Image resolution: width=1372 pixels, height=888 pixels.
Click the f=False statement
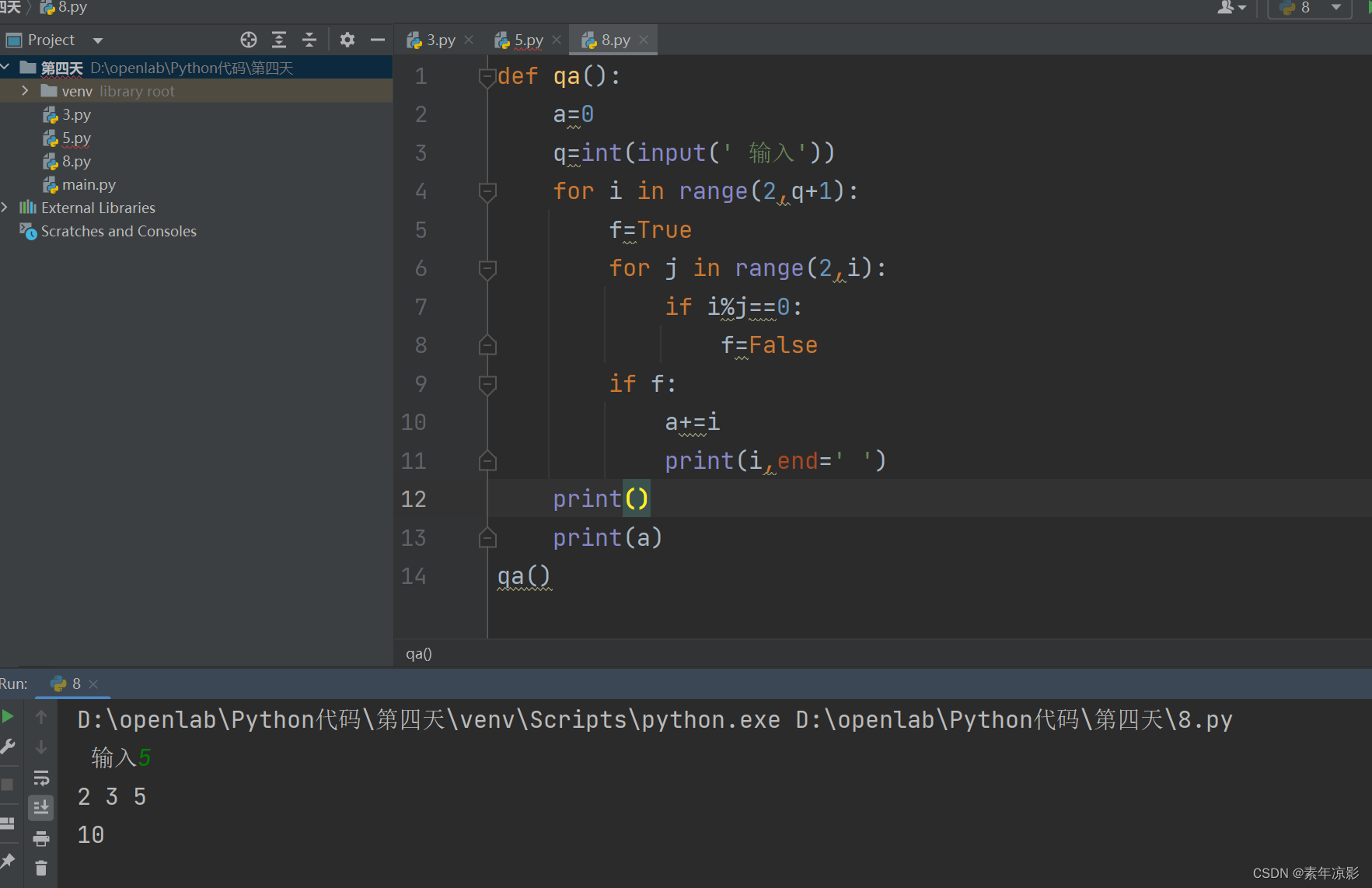click(769, 345)
